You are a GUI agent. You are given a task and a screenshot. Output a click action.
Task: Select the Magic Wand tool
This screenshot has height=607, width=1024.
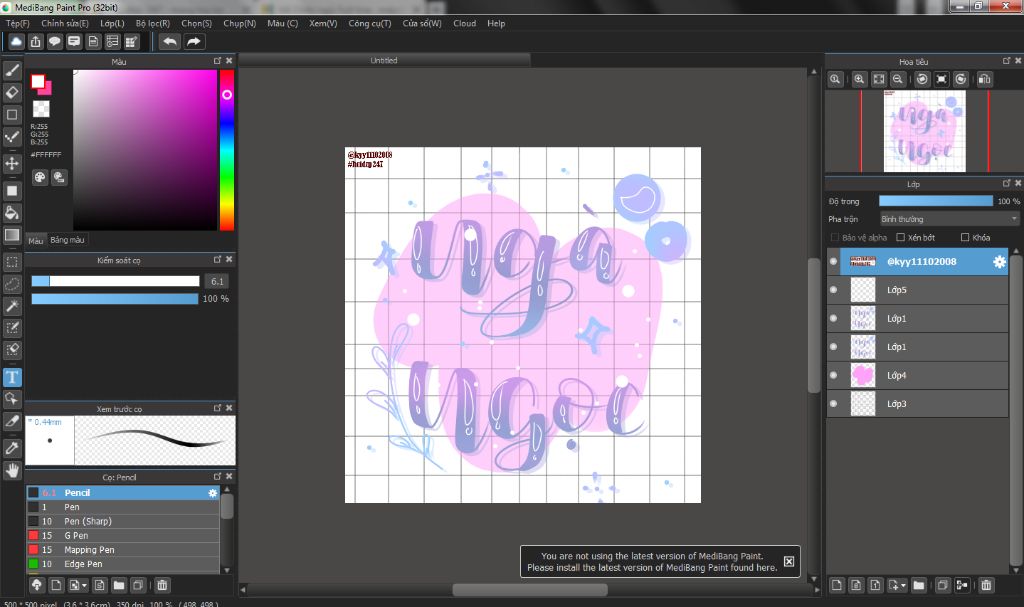pos(12,306)
